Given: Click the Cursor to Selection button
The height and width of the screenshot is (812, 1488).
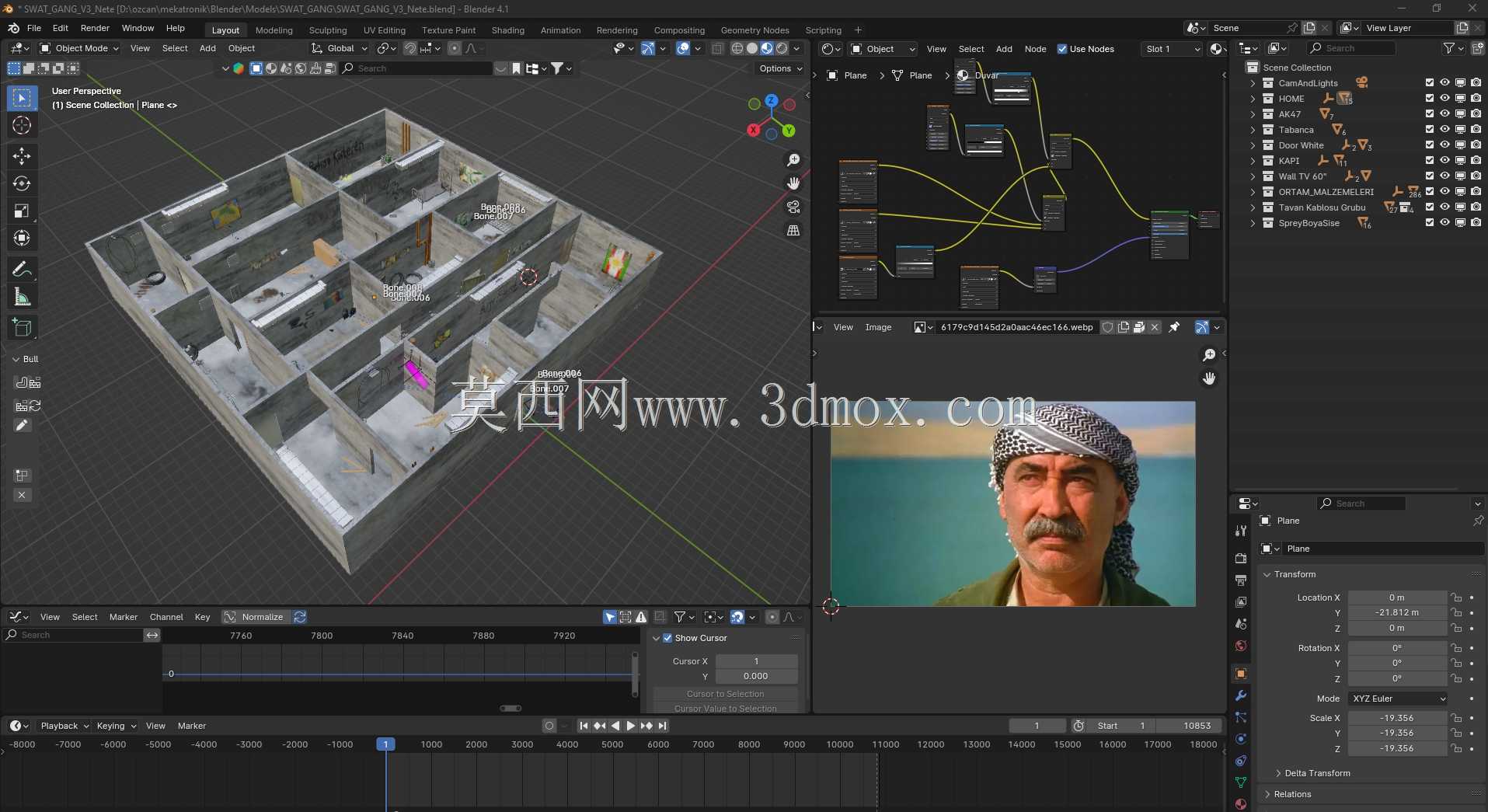Looking at the screenshot, I should (x=725, y=694).
